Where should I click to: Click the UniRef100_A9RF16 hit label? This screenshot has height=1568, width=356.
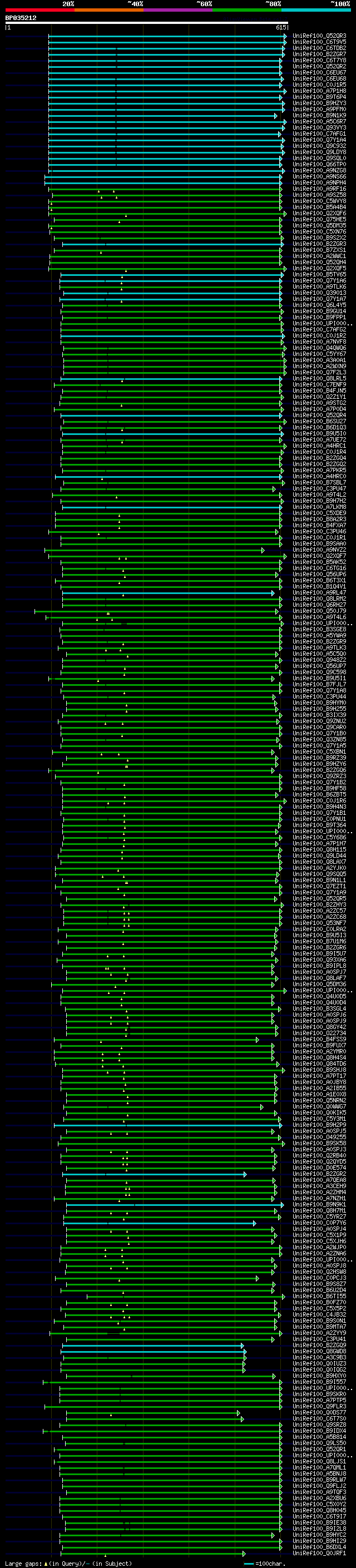point(319,189)
